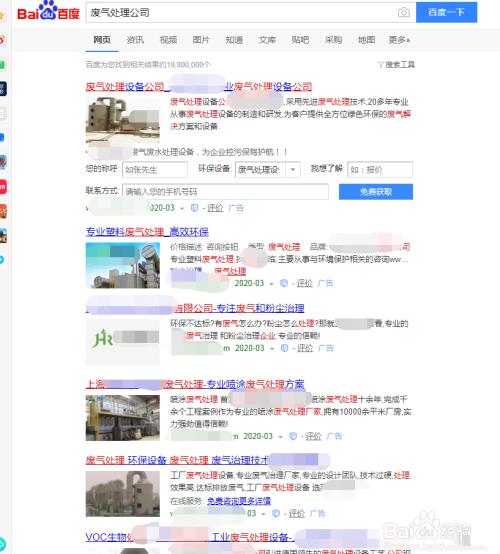
Task: Switch to the 知道 tab
Action: click(x=234, y=40)
